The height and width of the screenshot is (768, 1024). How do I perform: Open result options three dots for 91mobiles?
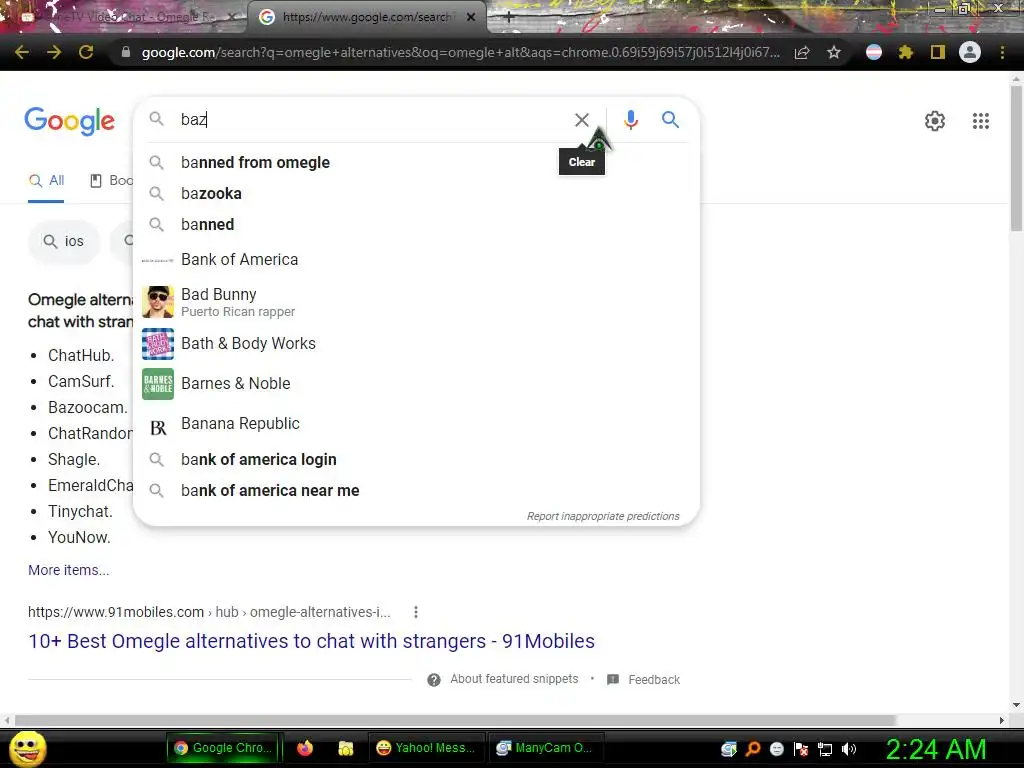pos(416,612)
